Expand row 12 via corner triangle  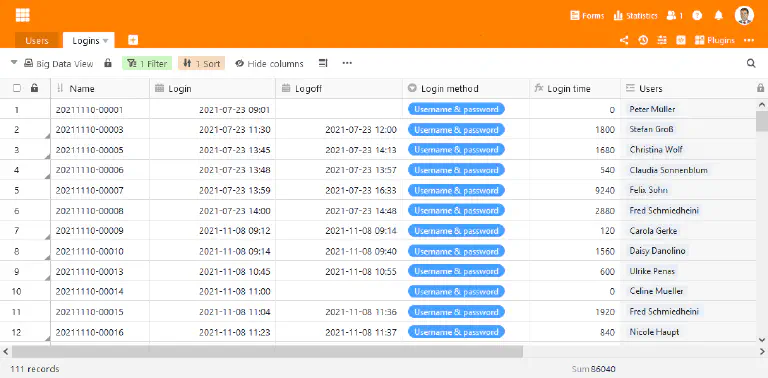48,338
